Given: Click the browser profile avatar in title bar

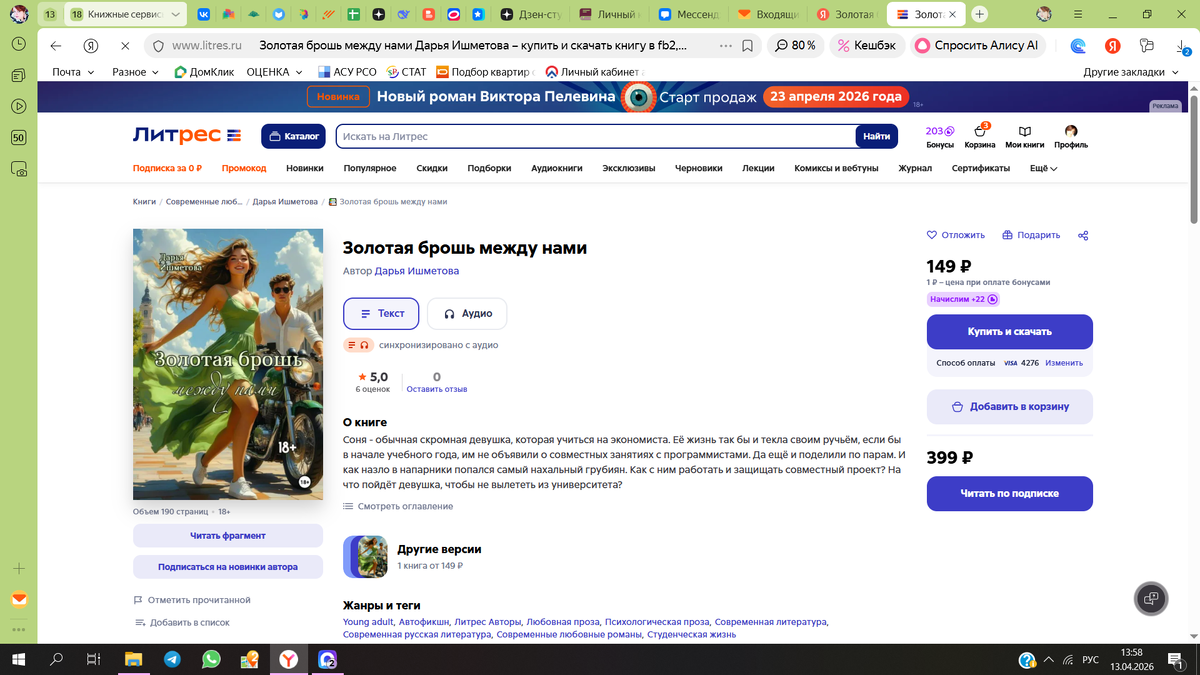Looking at the screenshot, I should coord(1044,14).
